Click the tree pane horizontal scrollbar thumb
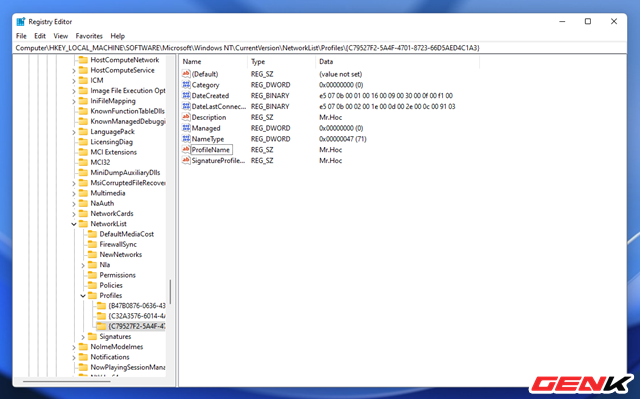The height and width of the screenshot is (399, 640). point(67,381)
